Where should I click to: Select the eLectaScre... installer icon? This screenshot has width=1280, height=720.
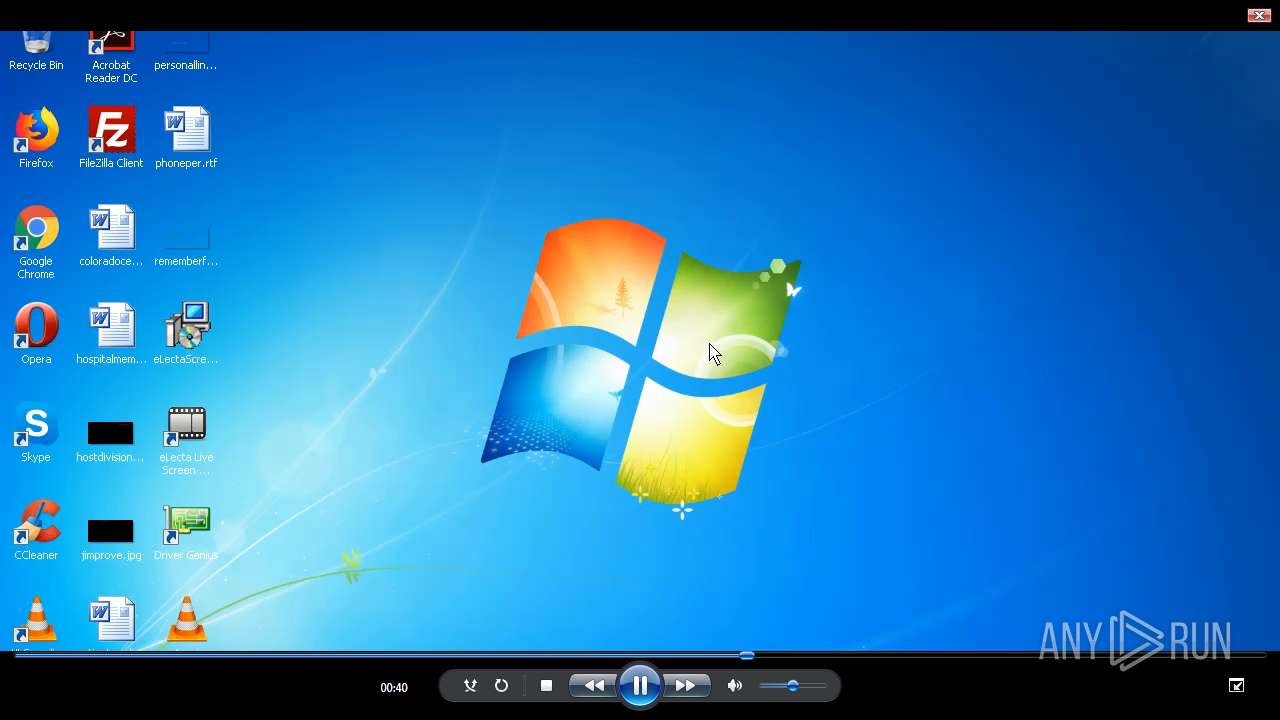186,334
